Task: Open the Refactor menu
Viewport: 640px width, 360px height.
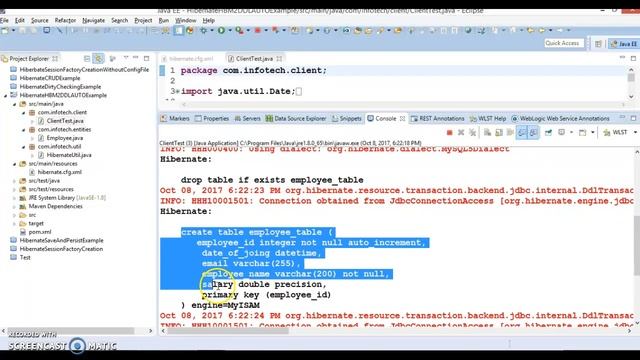Action: pyautogui.click(x=65, y=20)
